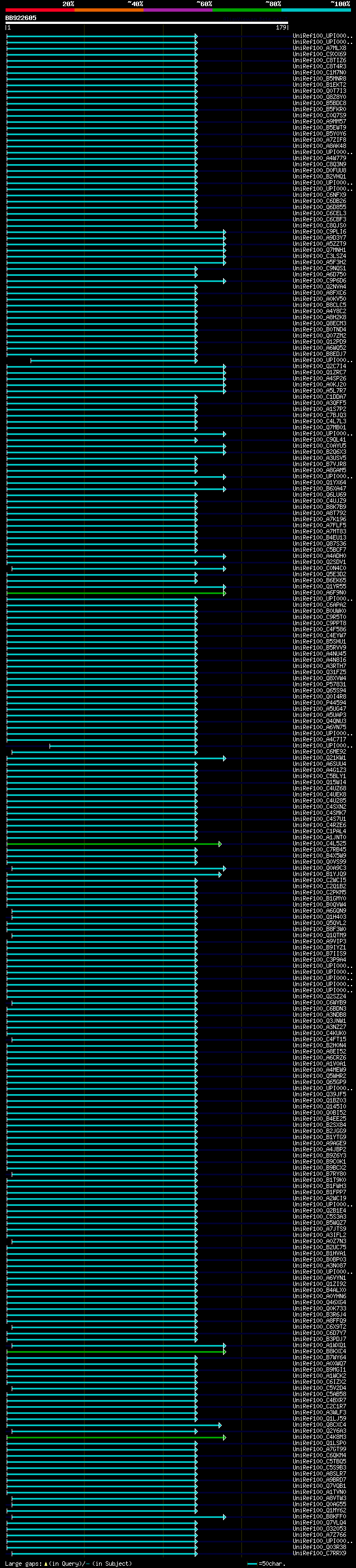Select hit label UniRef100_C1PAL4
The width and height of the screenshot is (356, 1568).
click(319, 831)
